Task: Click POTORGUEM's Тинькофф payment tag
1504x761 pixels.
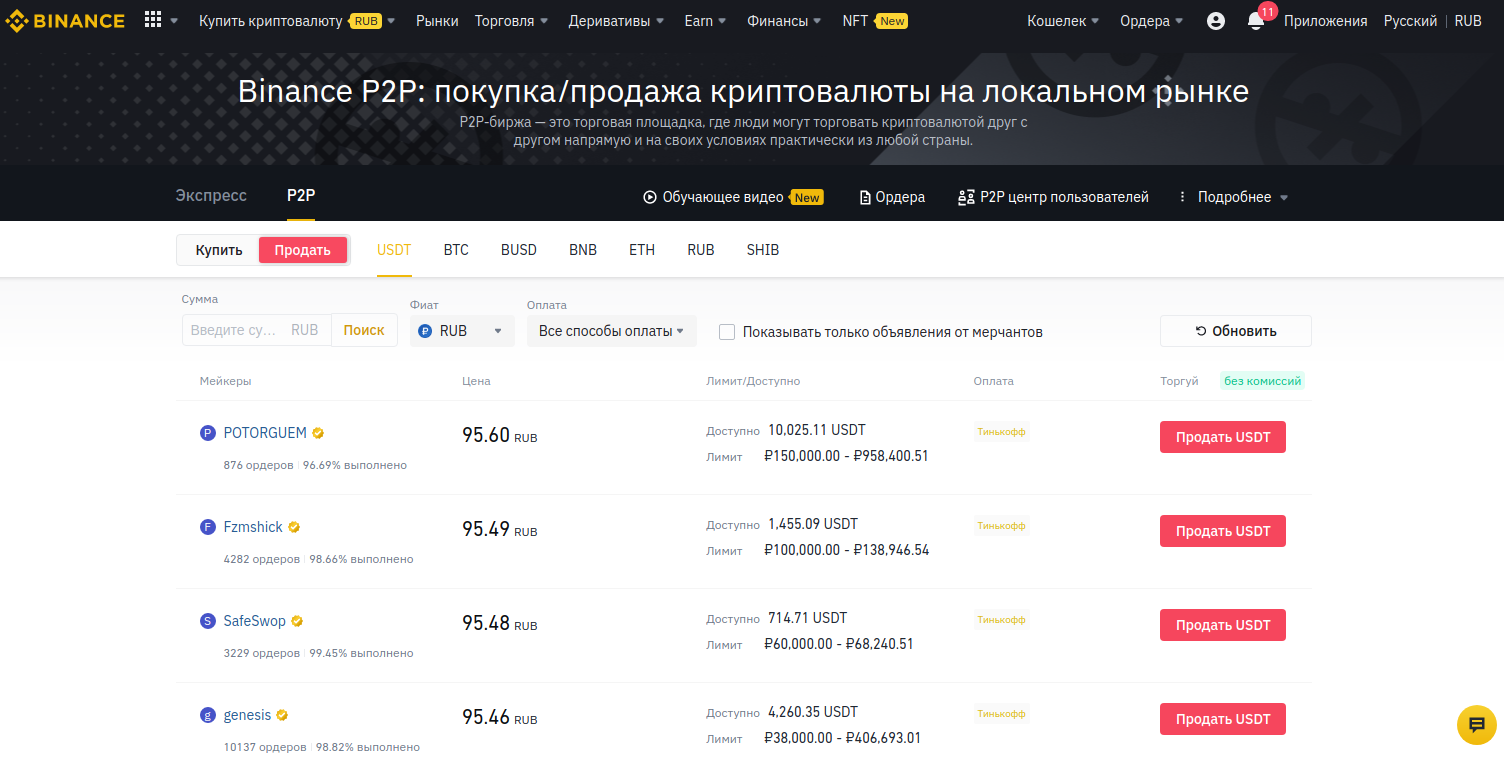Action: click(x=1001, y=432)
